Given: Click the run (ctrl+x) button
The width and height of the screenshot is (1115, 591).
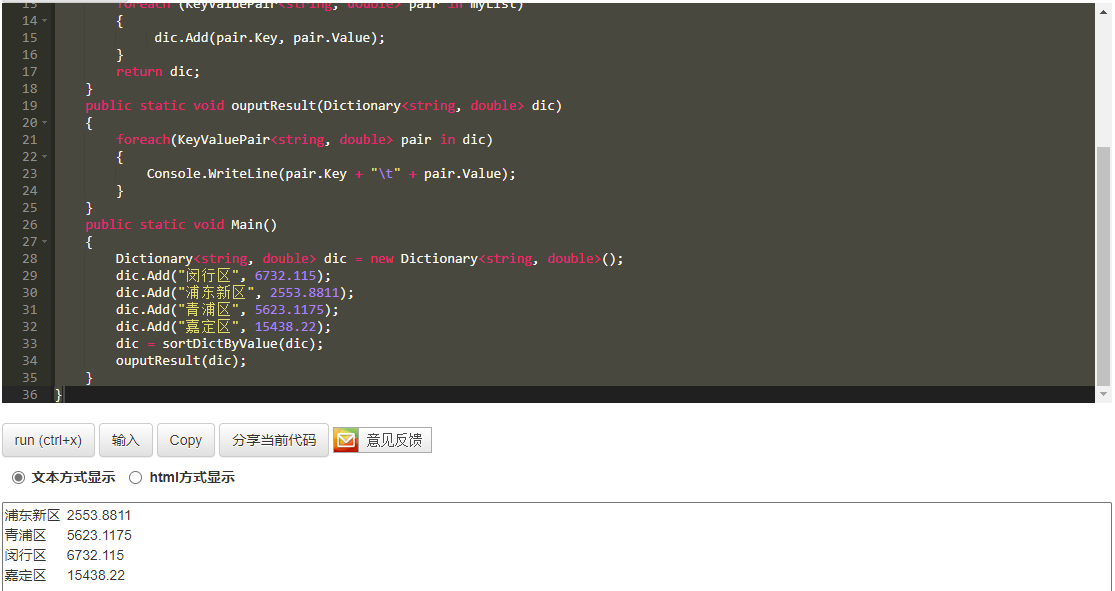Looking at the screenshot, I should [x=48, y=440].
